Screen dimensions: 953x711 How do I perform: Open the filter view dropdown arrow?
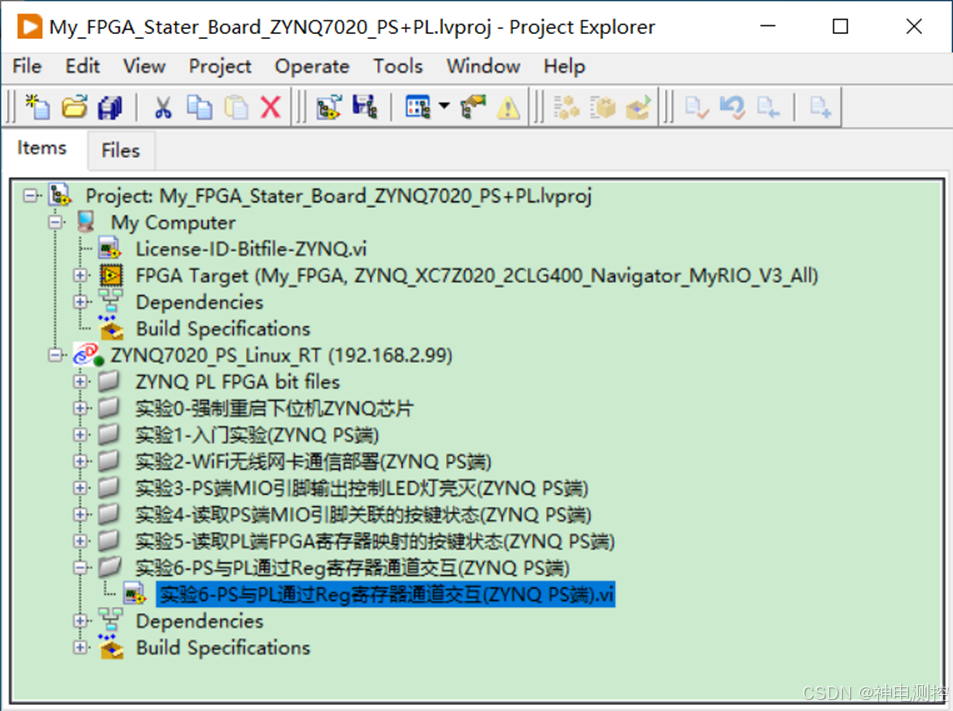coord(444,106)
